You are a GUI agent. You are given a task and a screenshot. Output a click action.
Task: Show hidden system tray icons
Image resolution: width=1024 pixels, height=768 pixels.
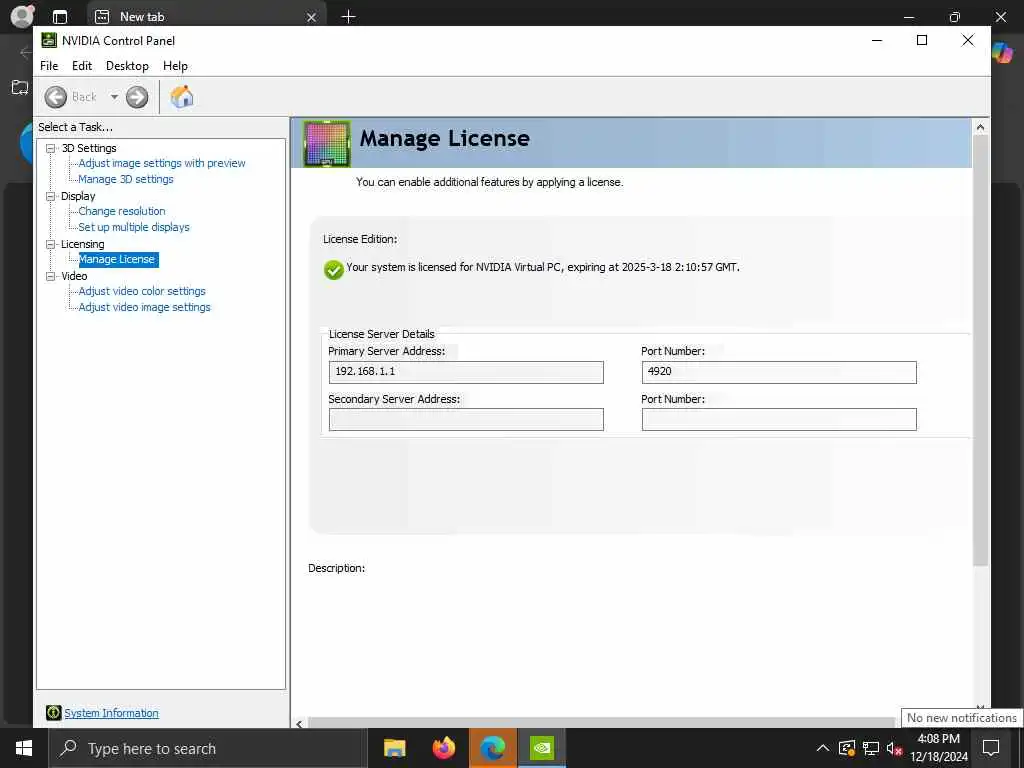tap(823, 748)
